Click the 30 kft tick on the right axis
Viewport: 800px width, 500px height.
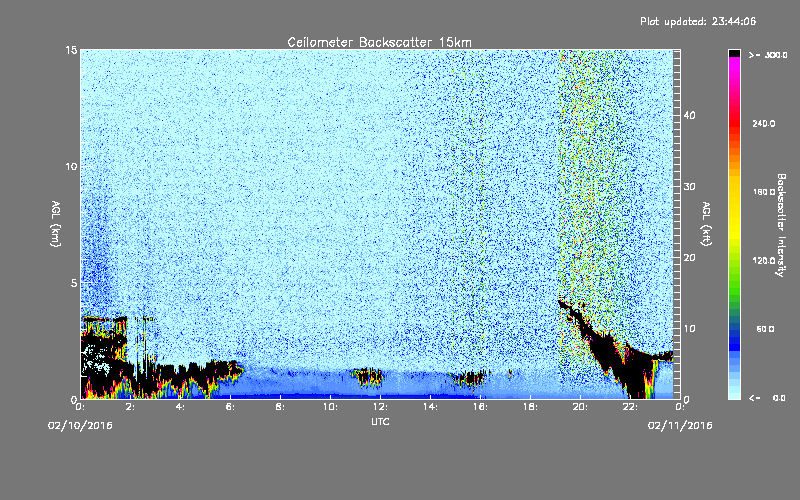pos(689,186)
